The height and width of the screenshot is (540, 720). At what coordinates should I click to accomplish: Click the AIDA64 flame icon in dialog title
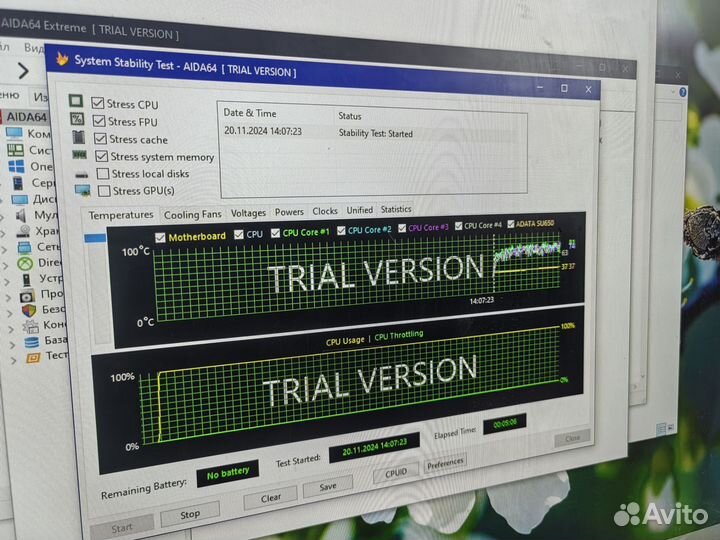tap(62, 60)
